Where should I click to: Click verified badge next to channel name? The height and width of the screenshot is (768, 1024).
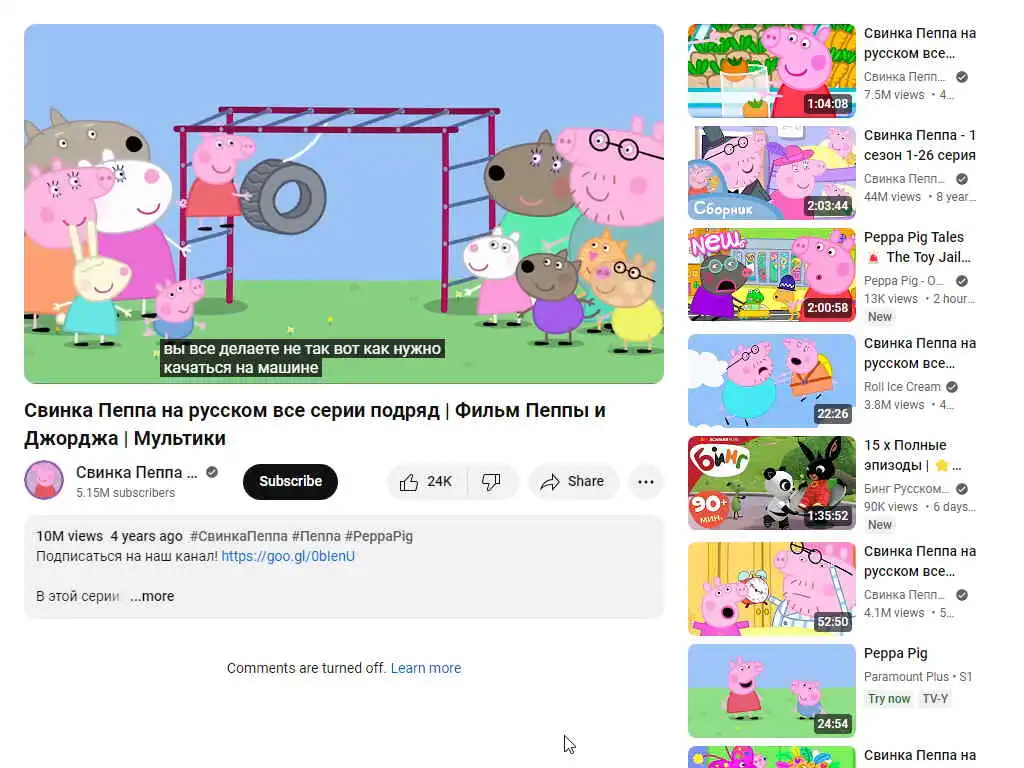click(212, 472)
